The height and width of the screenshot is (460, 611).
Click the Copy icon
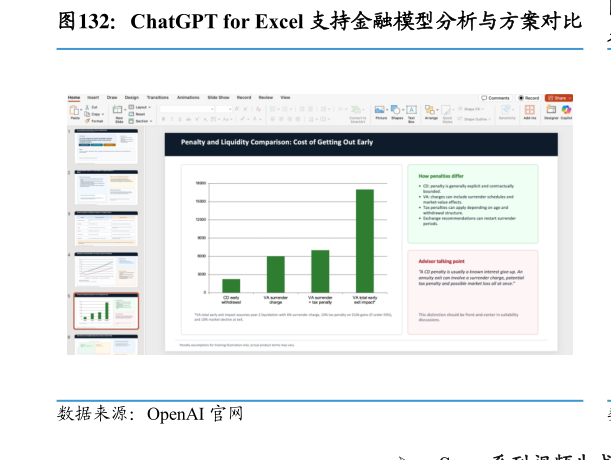pyautogui.click(x=87, y=114)
